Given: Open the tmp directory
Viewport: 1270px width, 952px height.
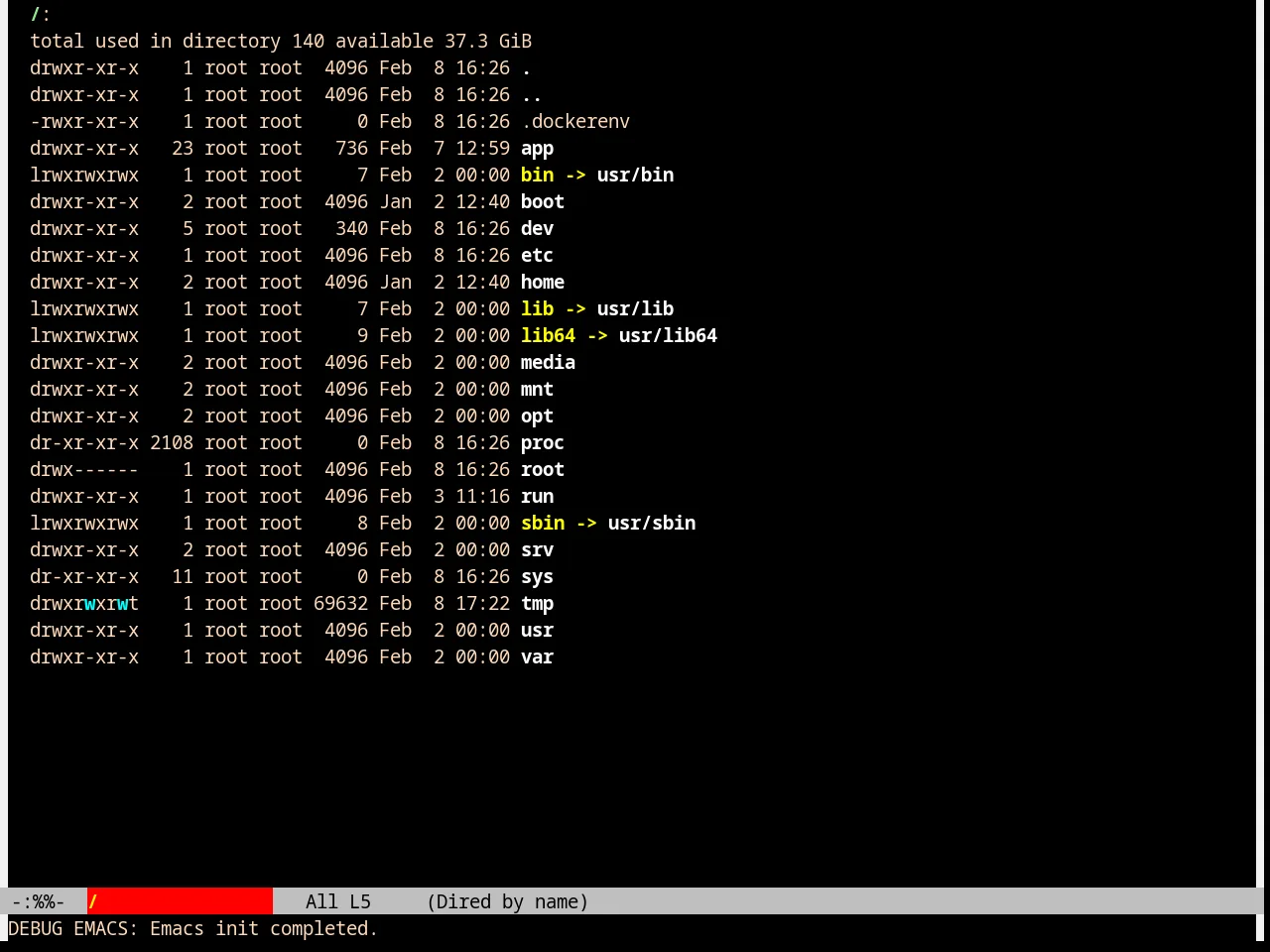Looking at the screenshot, I should pos(537,604).
